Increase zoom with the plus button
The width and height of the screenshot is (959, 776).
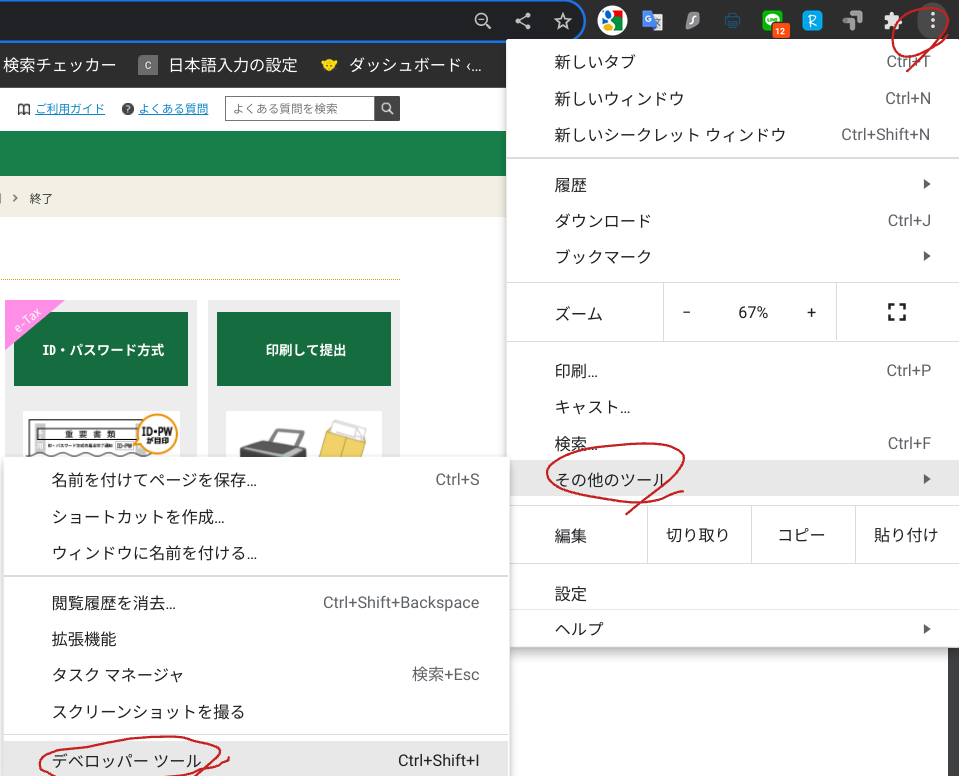pos(812,312)
